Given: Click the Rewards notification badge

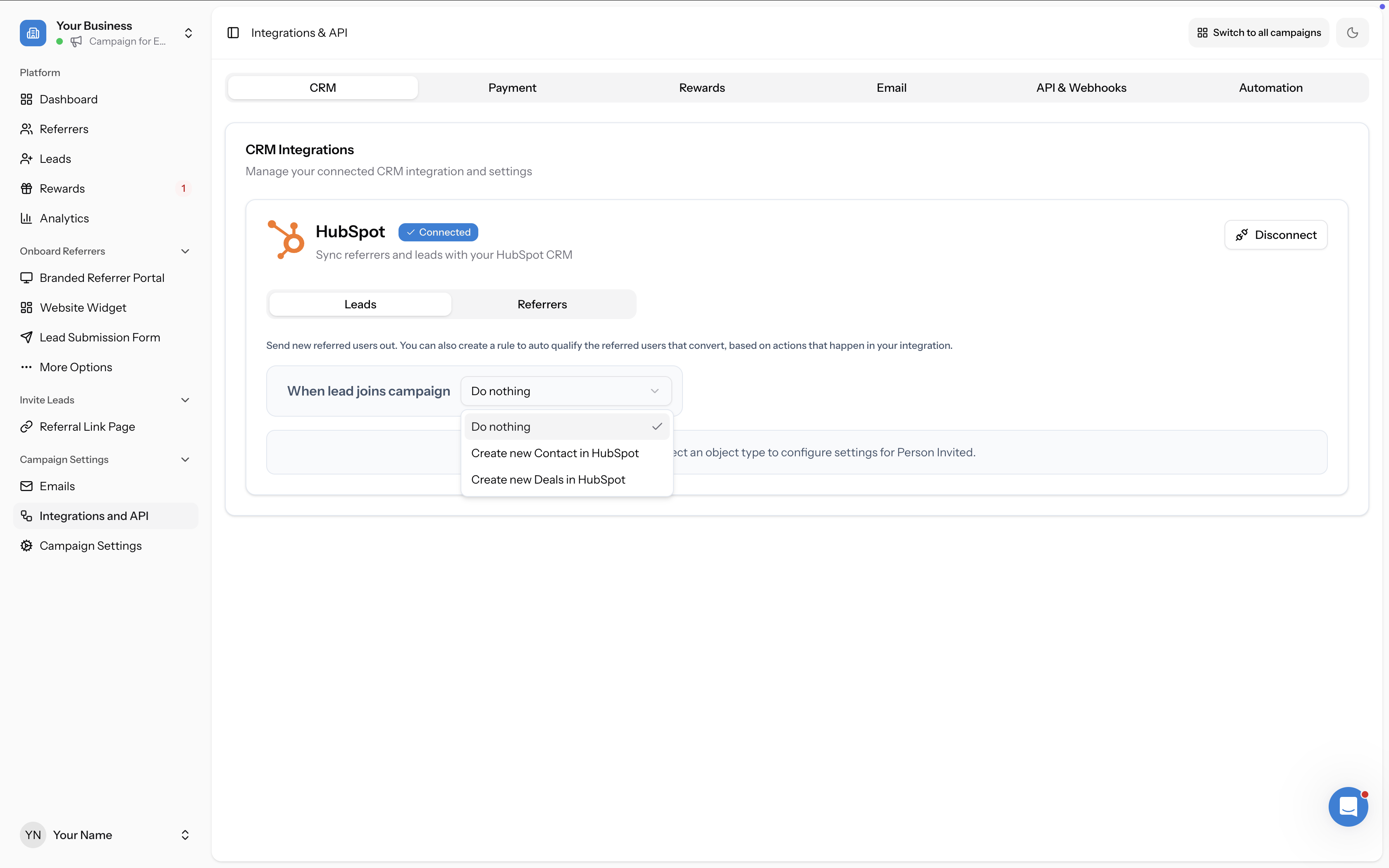Looking at the screenshot, I should click(x=183, y=188).
